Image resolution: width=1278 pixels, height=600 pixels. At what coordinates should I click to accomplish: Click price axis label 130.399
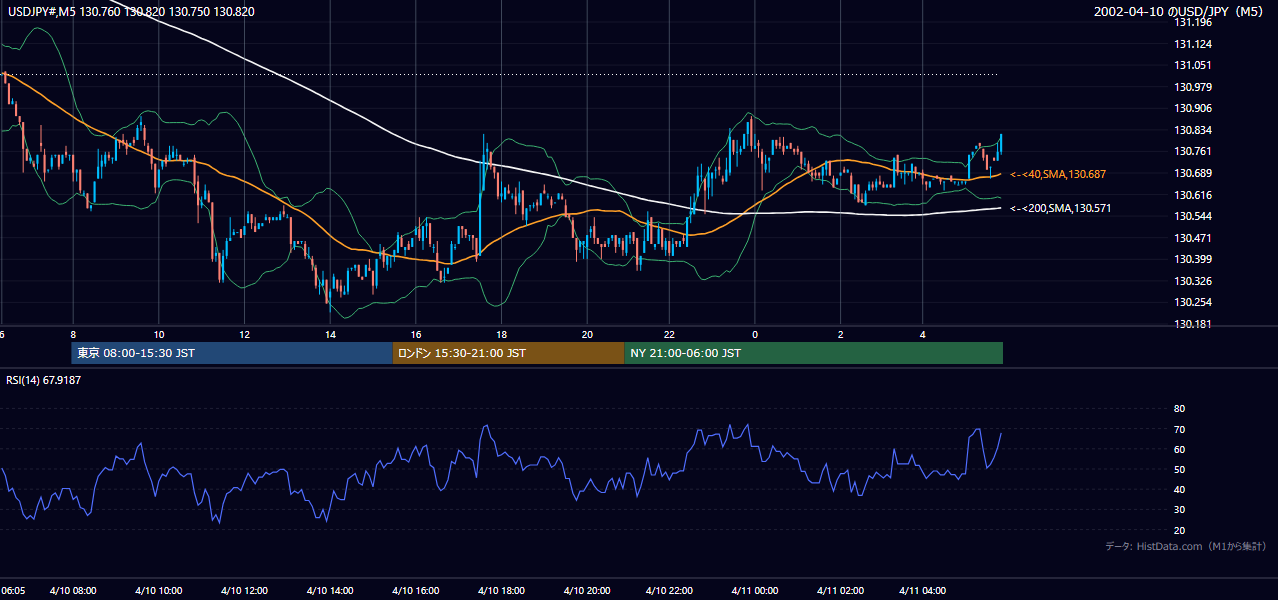coord(1194,259)
